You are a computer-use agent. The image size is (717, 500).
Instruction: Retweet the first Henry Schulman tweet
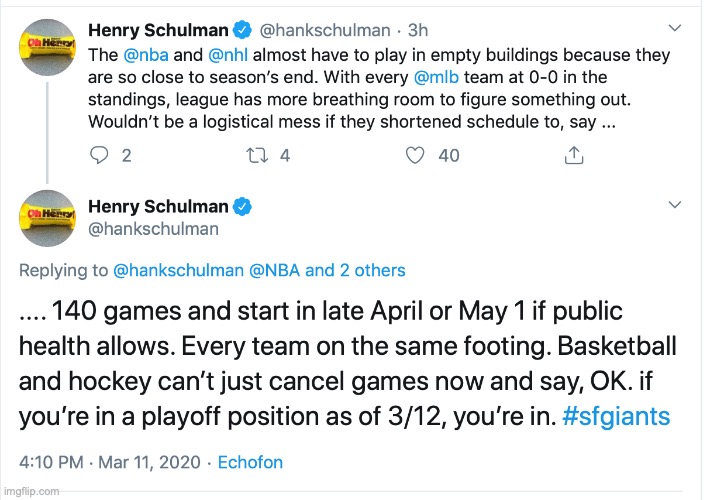click(x=257, y=156)
